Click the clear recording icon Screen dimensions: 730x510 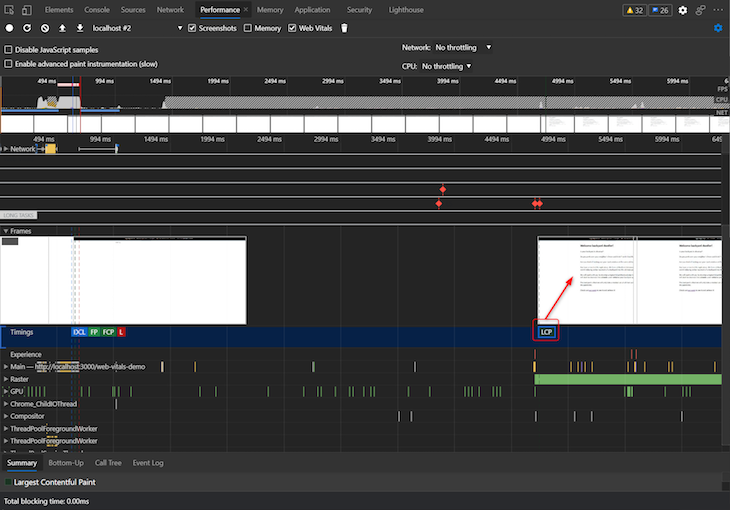45,28
